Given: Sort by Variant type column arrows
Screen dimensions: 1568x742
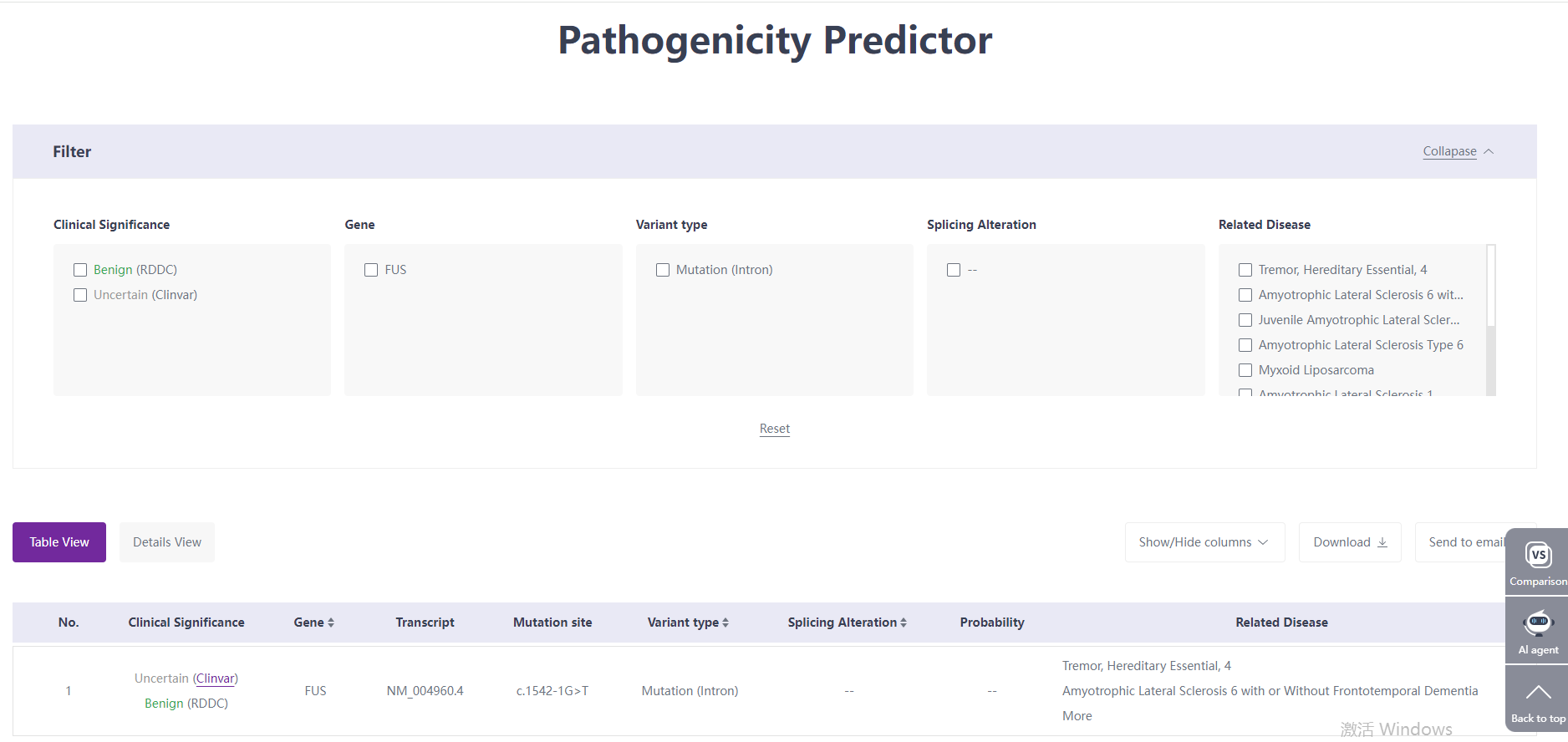Looking at the screenshot, I should [725, 623].
